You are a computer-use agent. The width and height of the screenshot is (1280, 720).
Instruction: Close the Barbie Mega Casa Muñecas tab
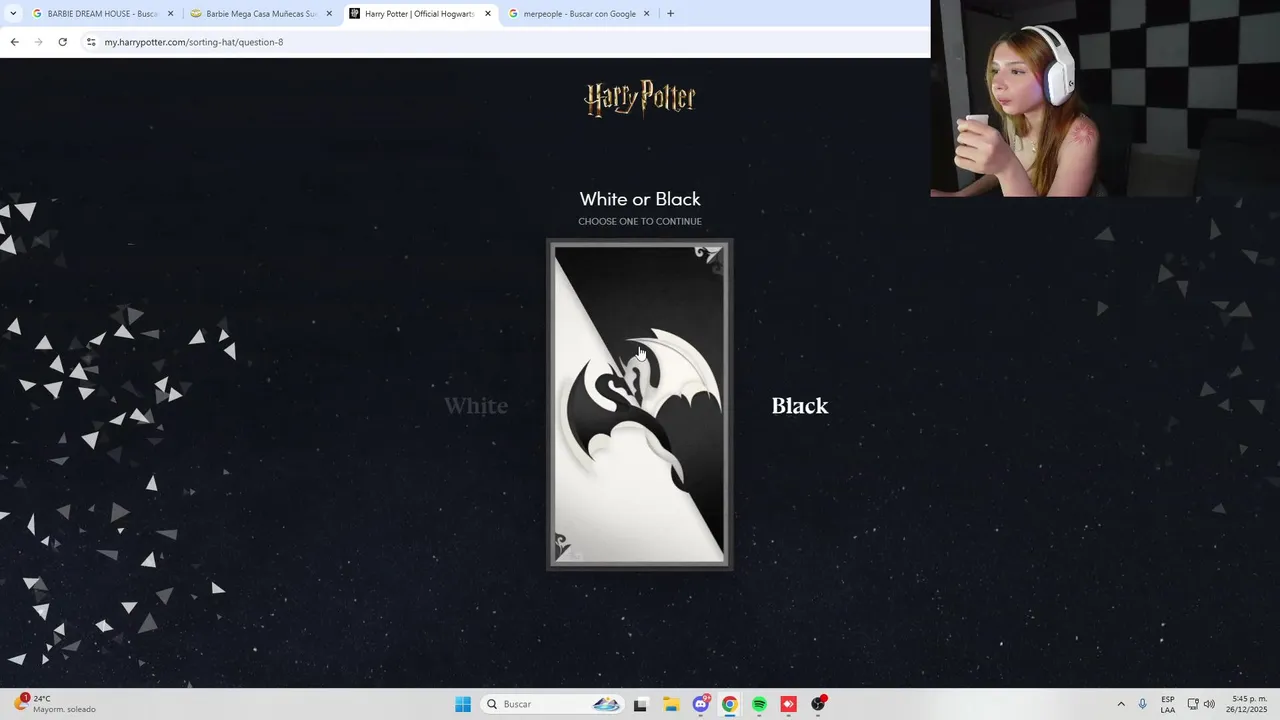click(x=329, y=14)
